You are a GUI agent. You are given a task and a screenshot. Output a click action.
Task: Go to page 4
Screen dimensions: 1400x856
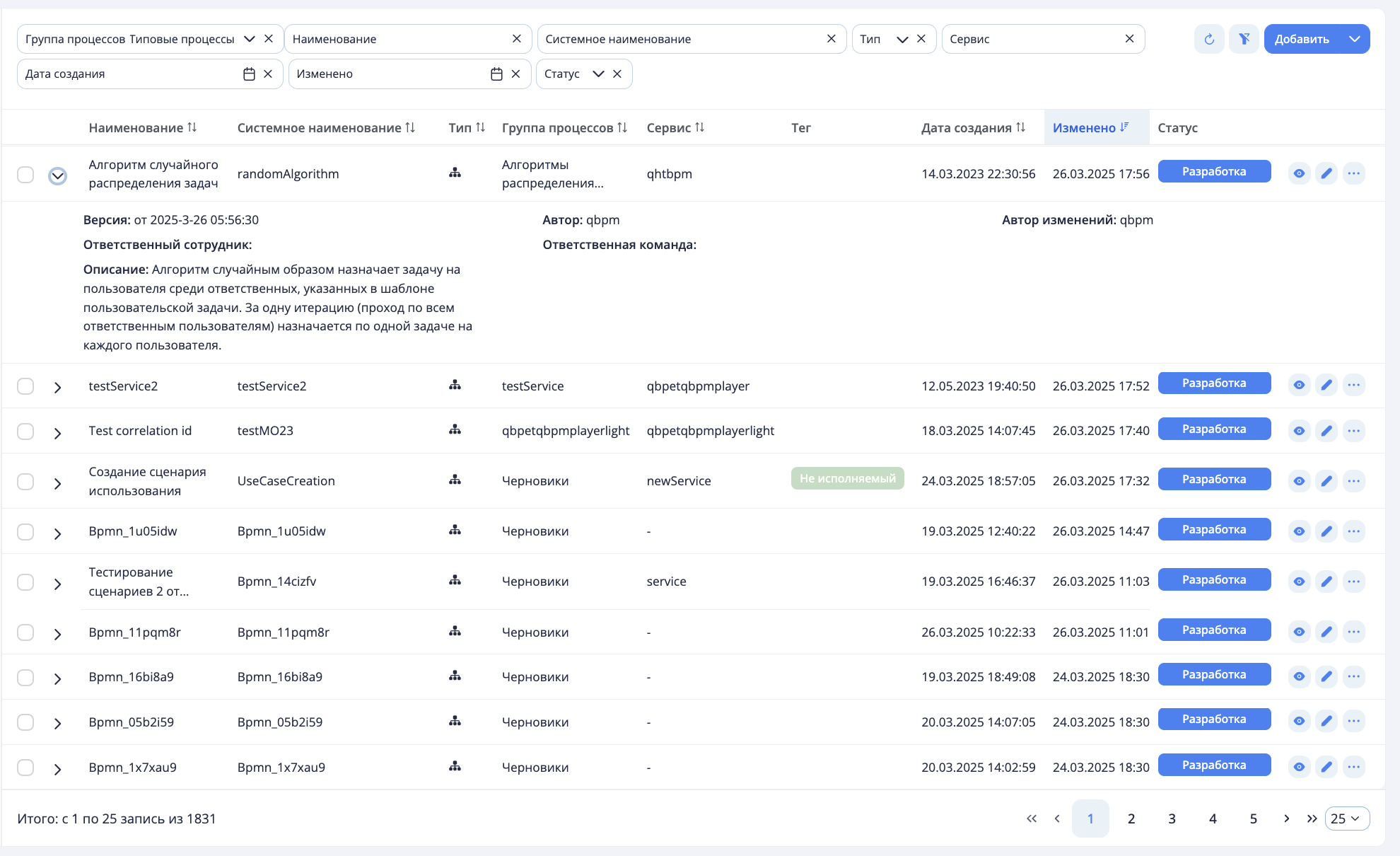click(1213, 819)
